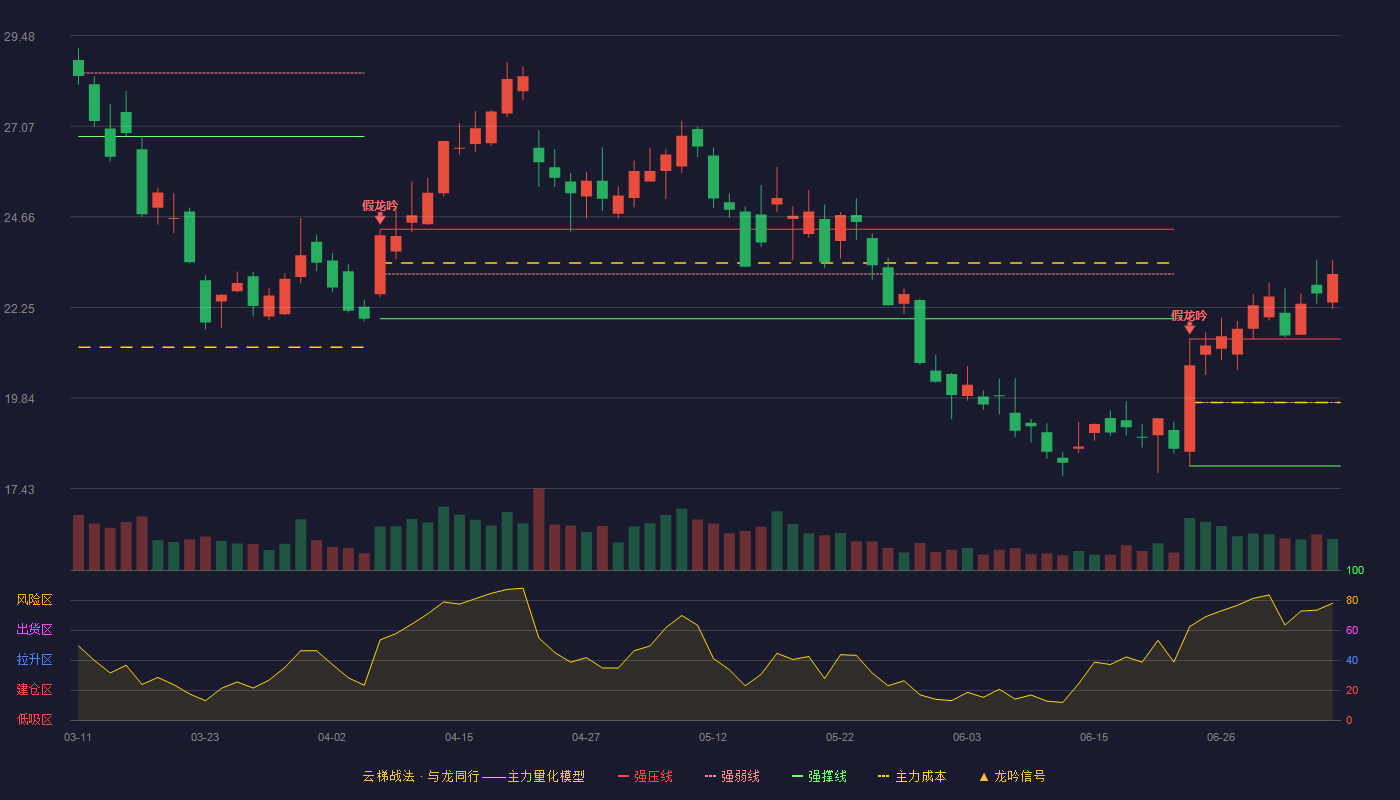Select the 出货区 zone label
This screenshot has width=1400, height=800.
[x=34, y=630]
